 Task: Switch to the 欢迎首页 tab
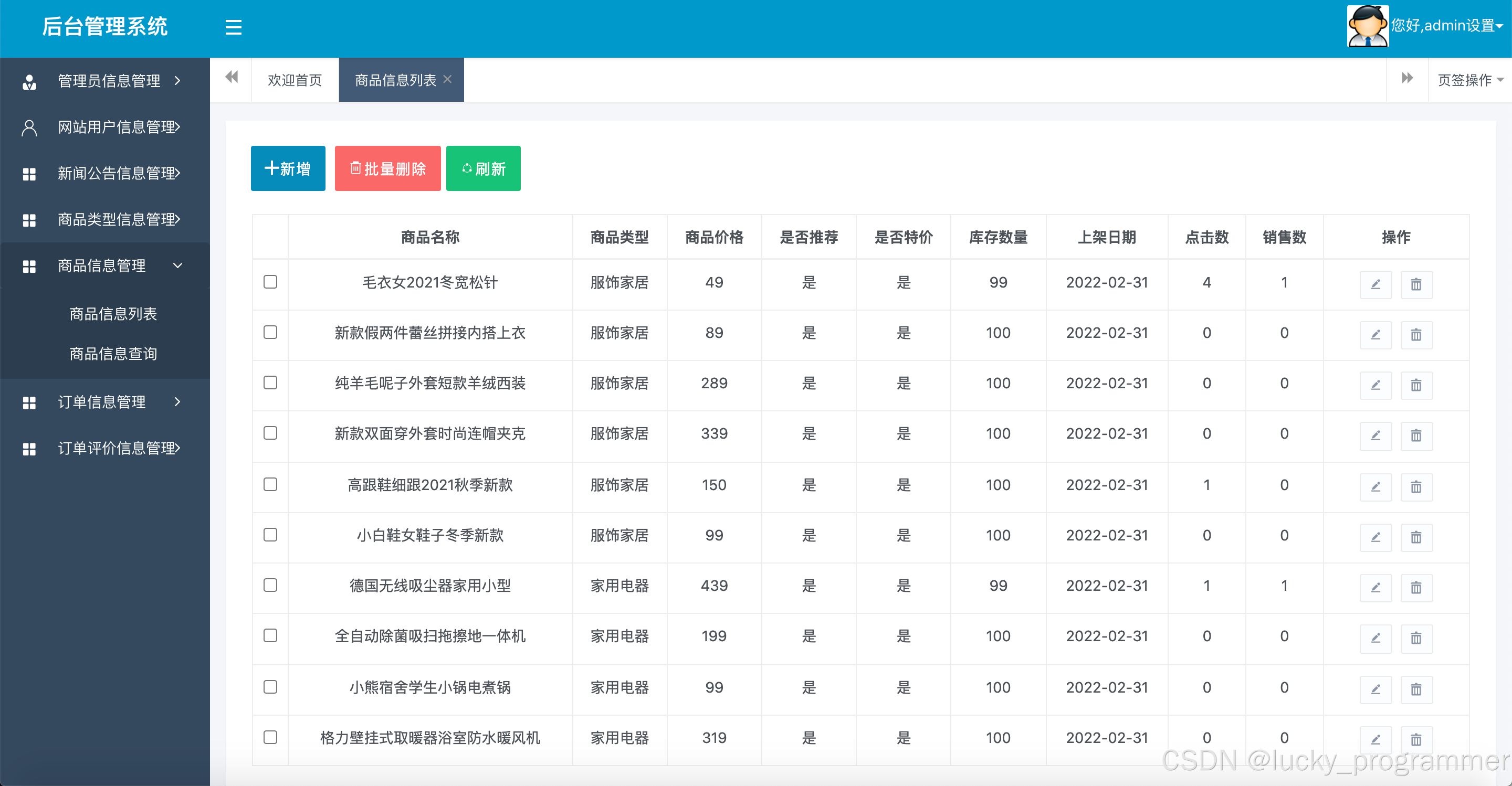(295, 80)
